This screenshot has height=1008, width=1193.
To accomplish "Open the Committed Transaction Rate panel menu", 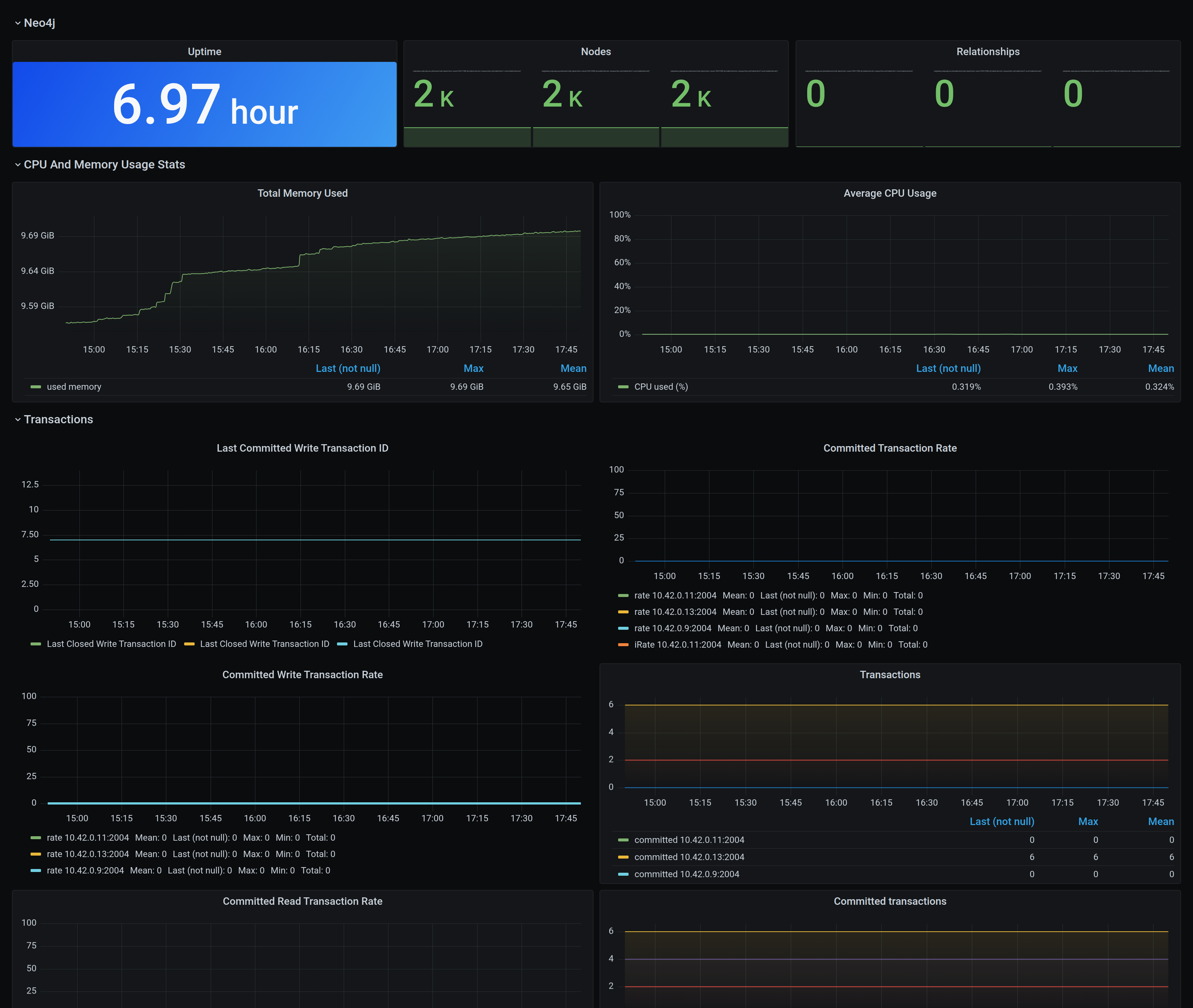I will [890, 448].
